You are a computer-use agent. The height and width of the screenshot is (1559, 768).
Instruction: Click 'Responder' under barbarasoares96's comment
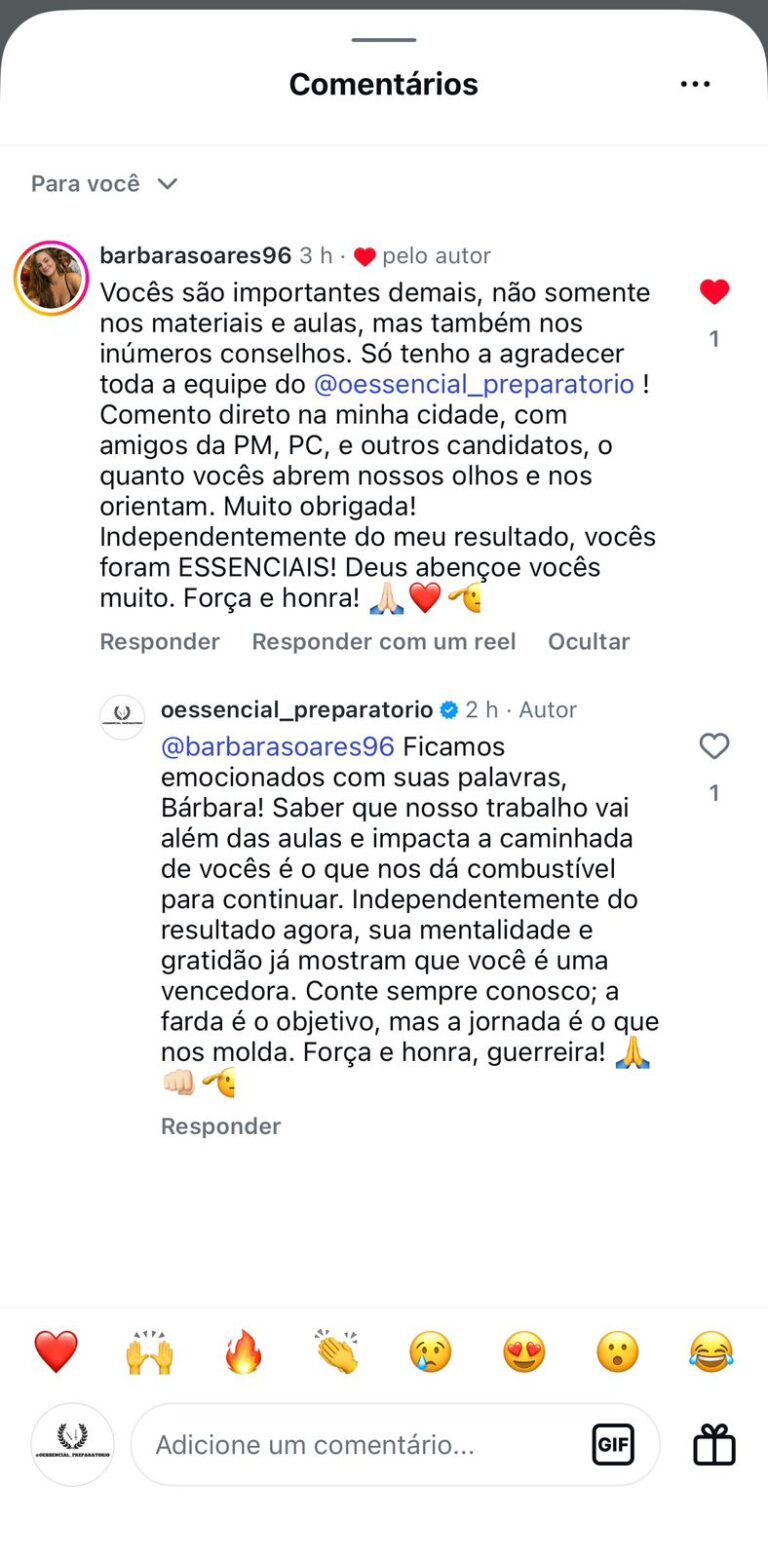160,641
